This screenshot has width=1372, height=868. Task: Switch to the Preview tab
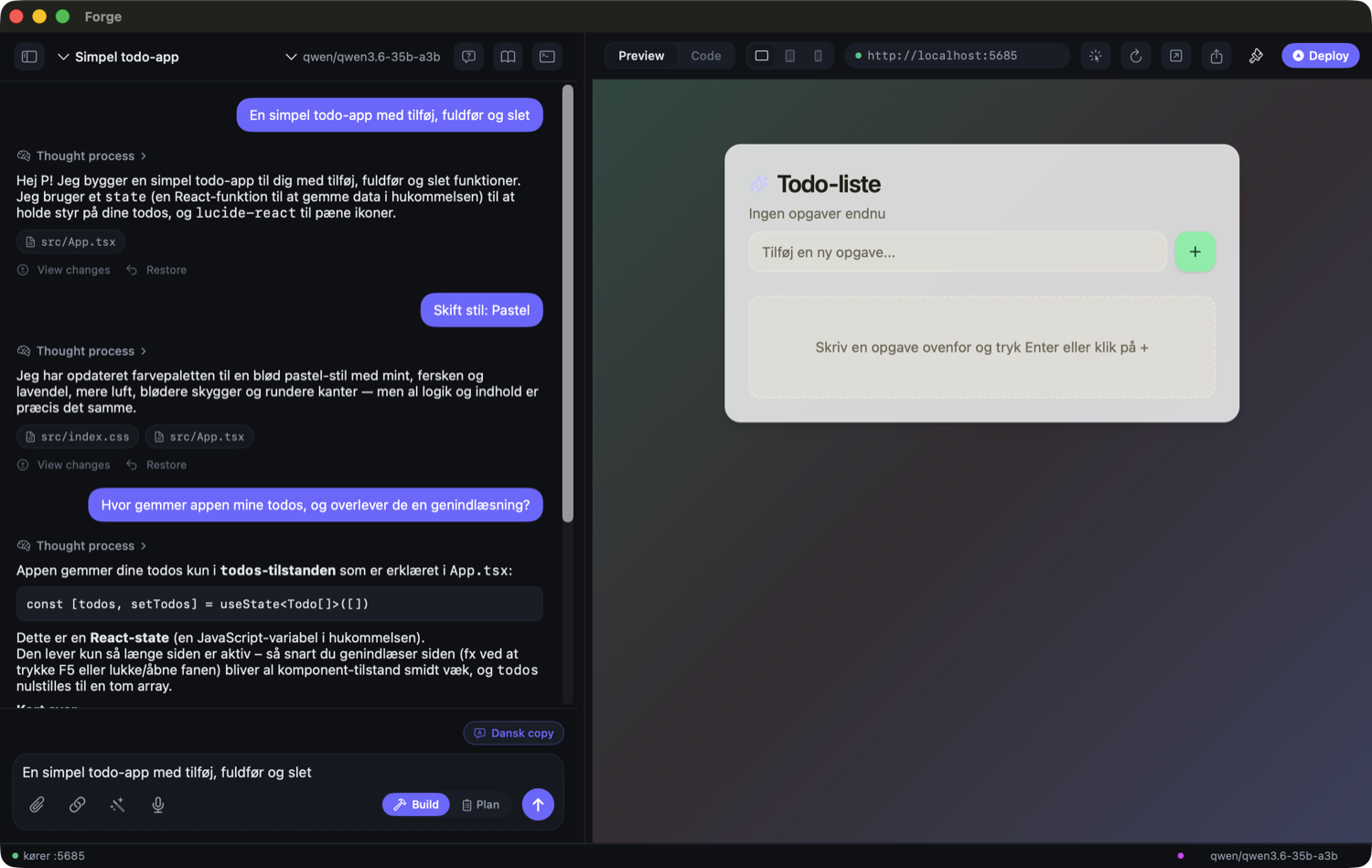click(641, 56)
